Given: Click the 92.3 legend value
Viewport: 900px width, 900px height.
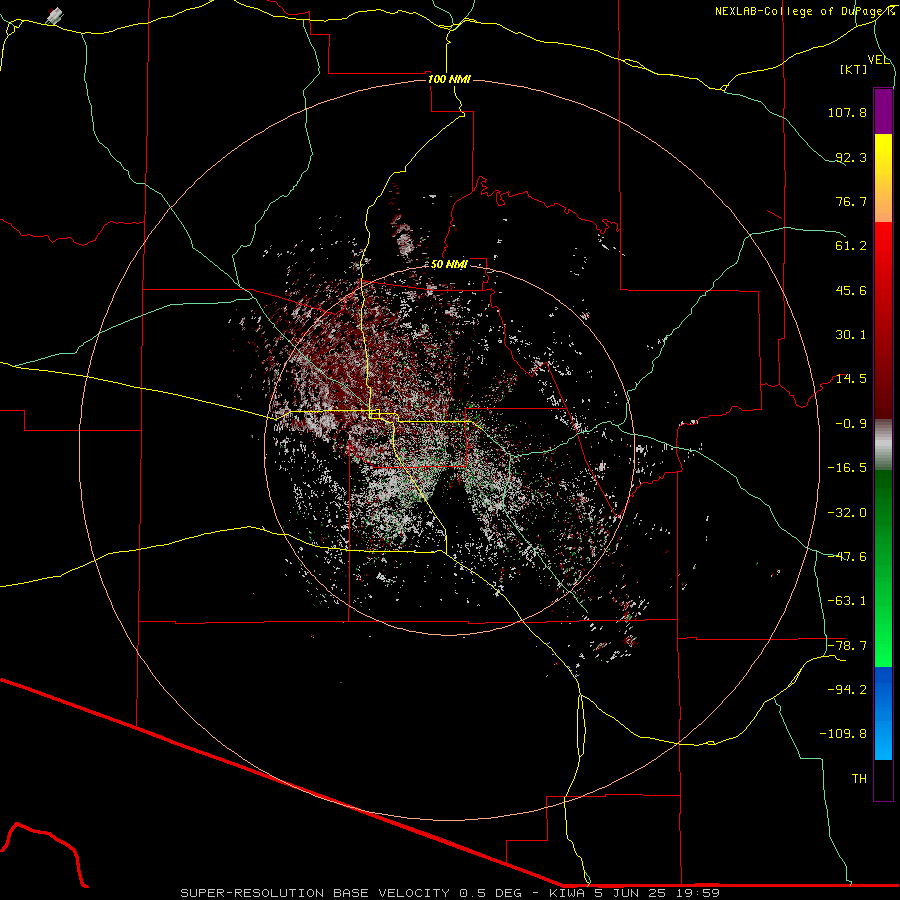Looking at the screenshot, I should pos(851,157).
